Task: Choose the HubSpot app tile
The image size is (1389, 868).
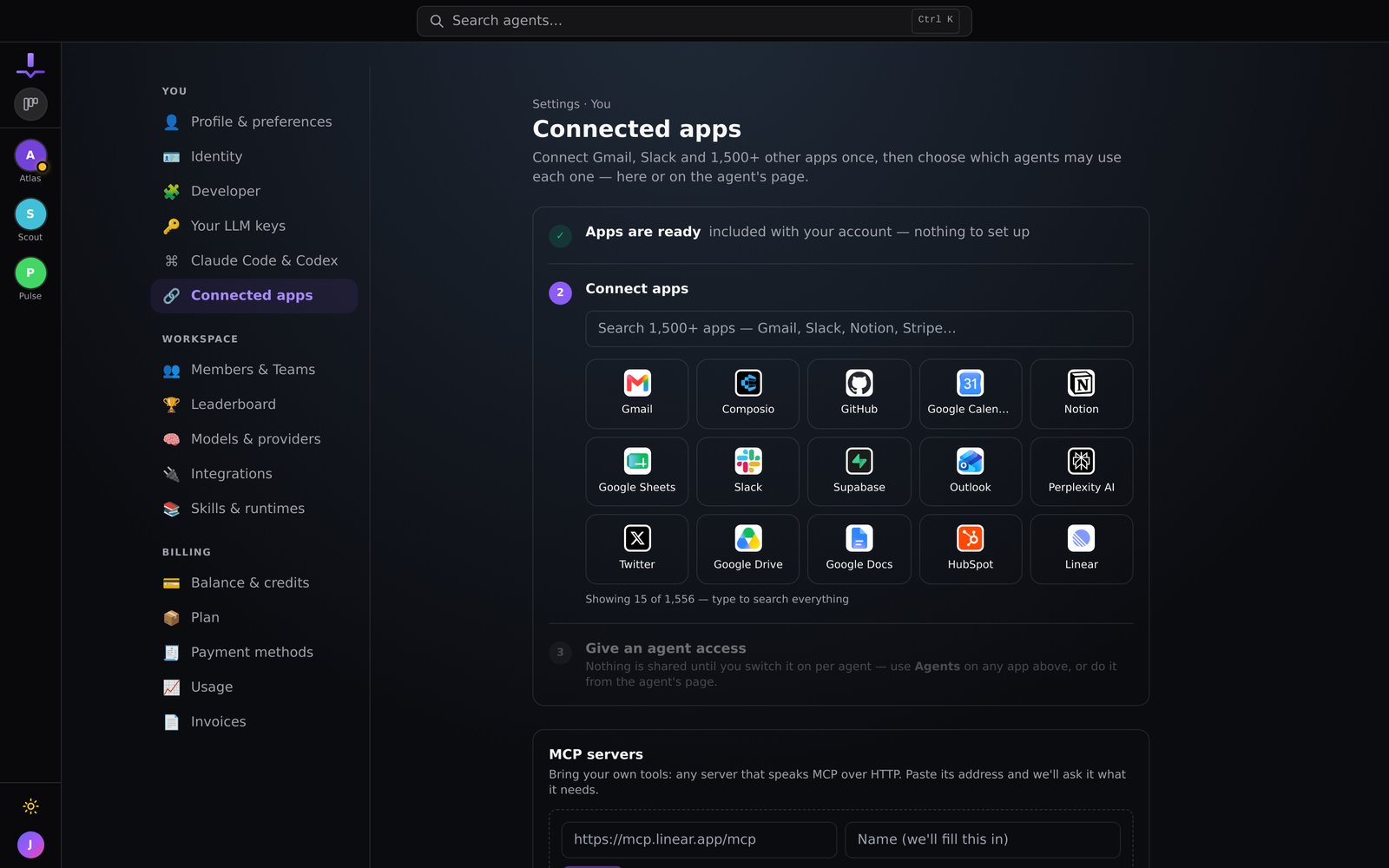Action: pos(970,549)
